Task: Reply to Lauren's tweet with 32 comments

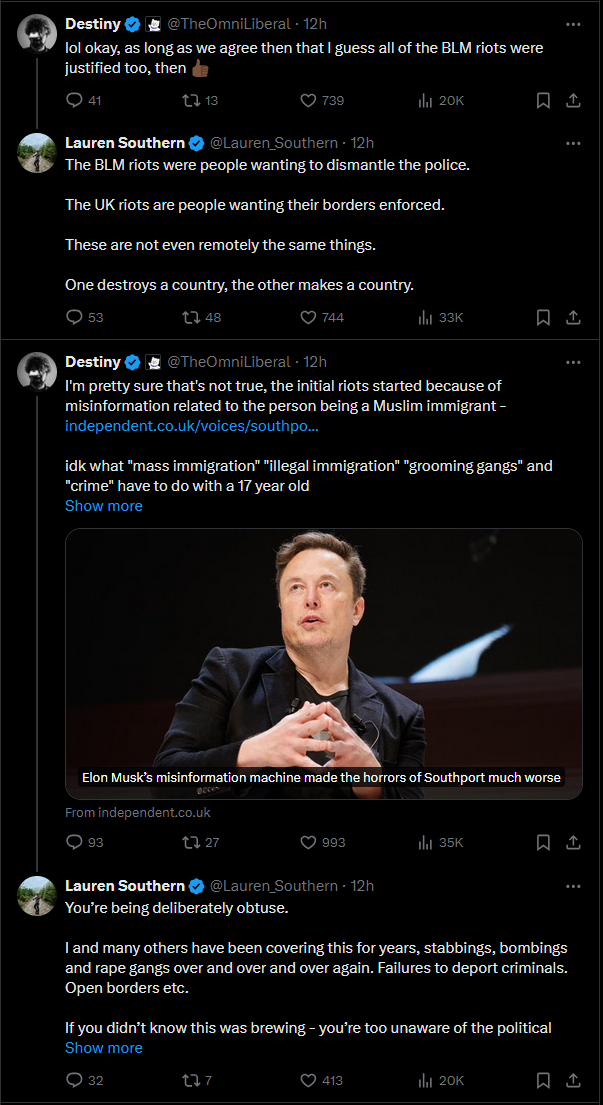Action: tap(74, 1080)
